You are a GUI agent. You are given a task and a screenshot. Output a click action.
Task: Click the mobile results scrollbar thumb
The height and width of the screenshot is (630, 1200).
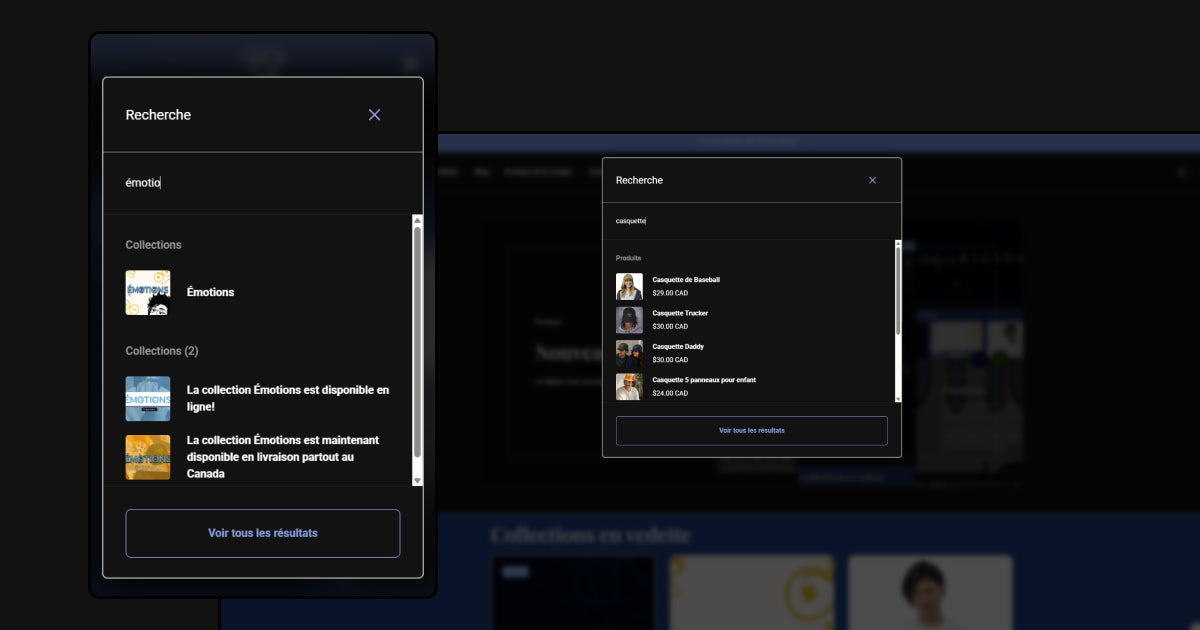pyautogui.click(x=417, y=342)
